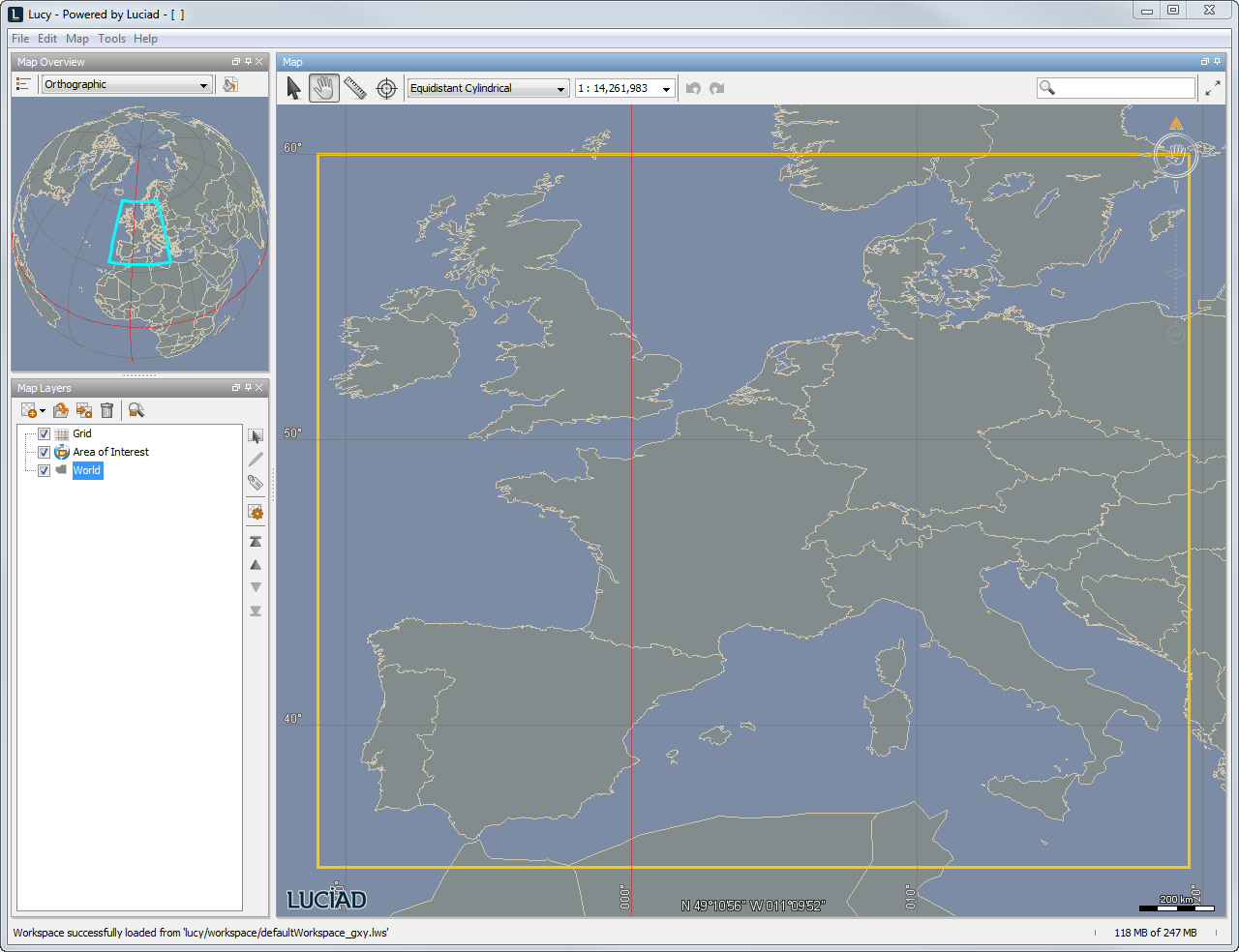1239x952 pixels.
Task: Move selected layer up
Action: pyautogui.click(x=256, y=565)
